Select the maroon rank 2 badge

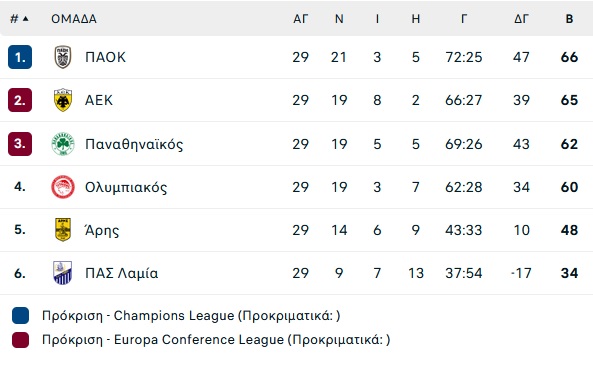click(20, 100)
